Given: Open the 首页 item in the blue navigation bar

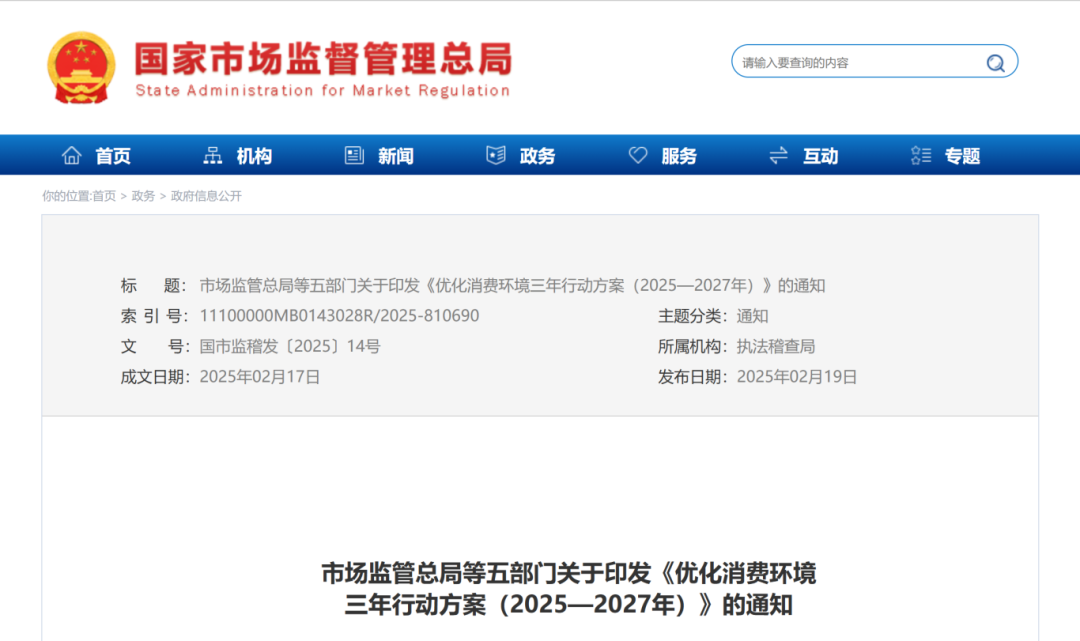Looking at the screenshot, I should [113, 156].
